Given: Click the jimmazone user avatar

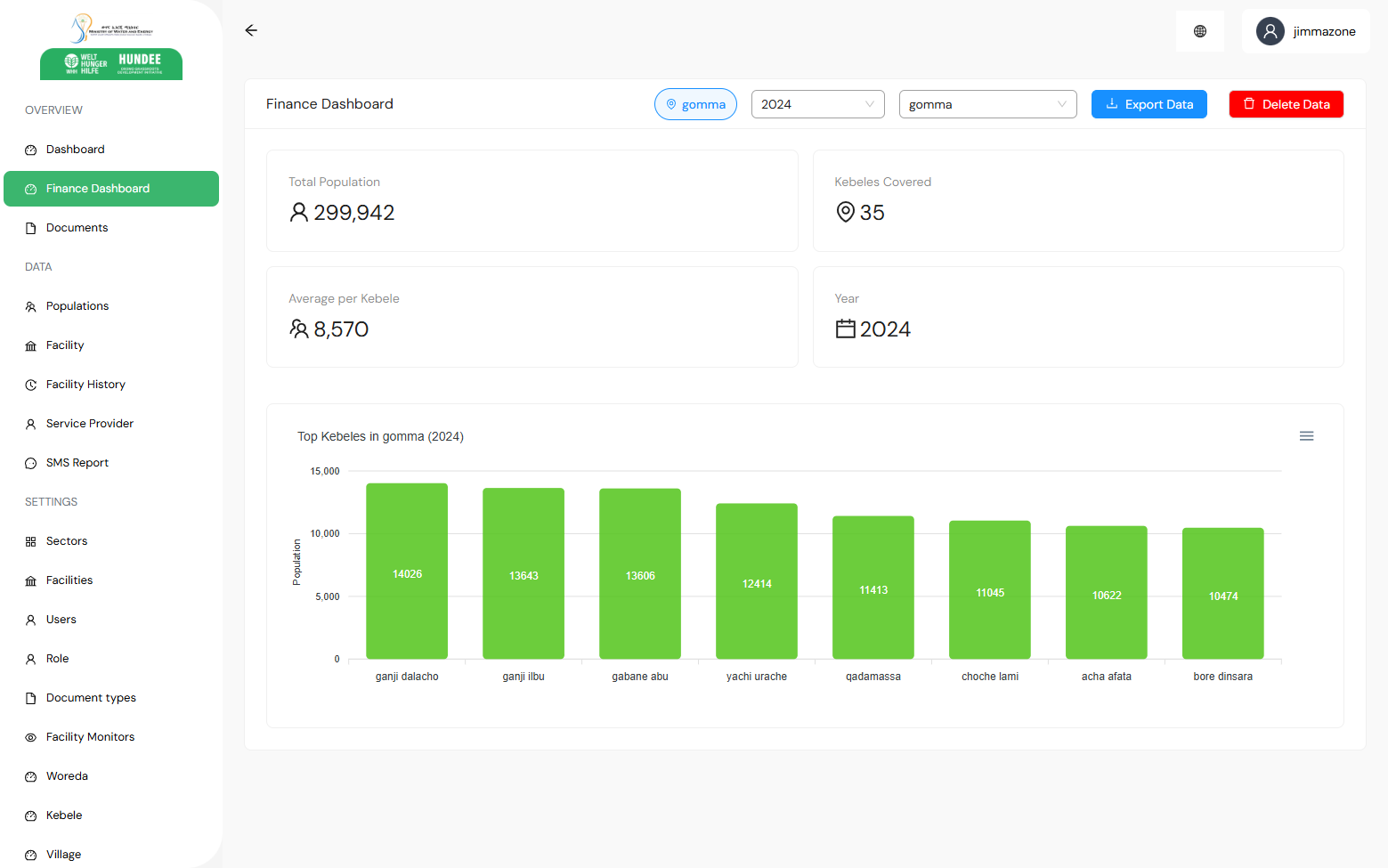Looking at the screenshot, I should [x=1270, y=31].
